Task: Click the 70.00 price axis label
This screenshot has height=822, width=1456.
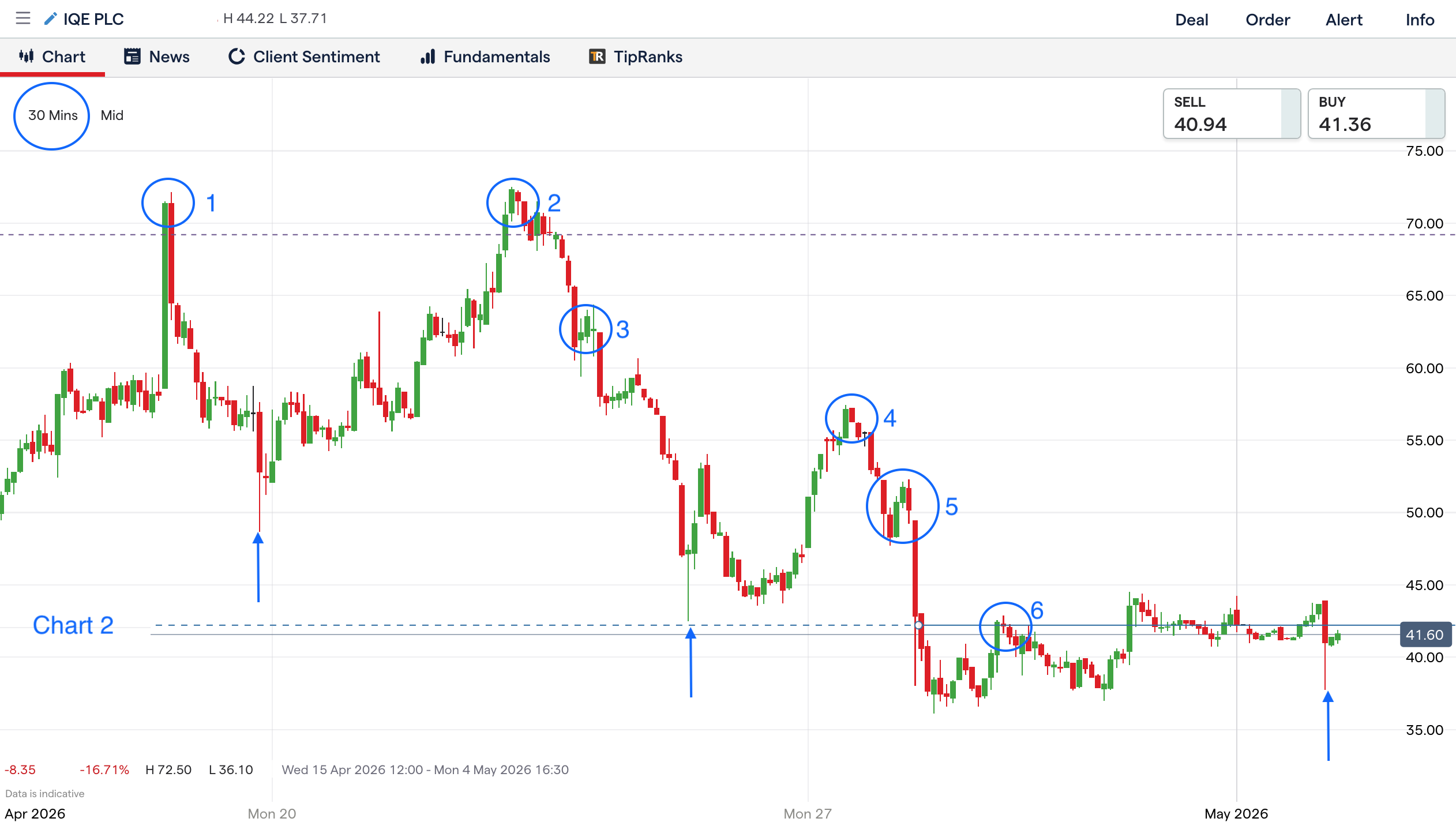Action: coord(1424,224)
